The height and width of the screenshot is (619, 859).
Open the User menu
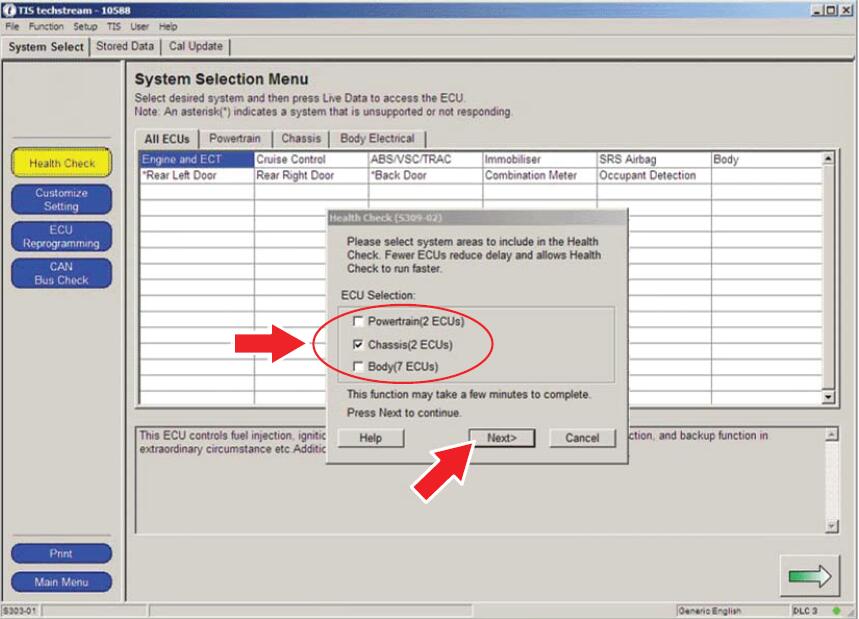point(139,26)
